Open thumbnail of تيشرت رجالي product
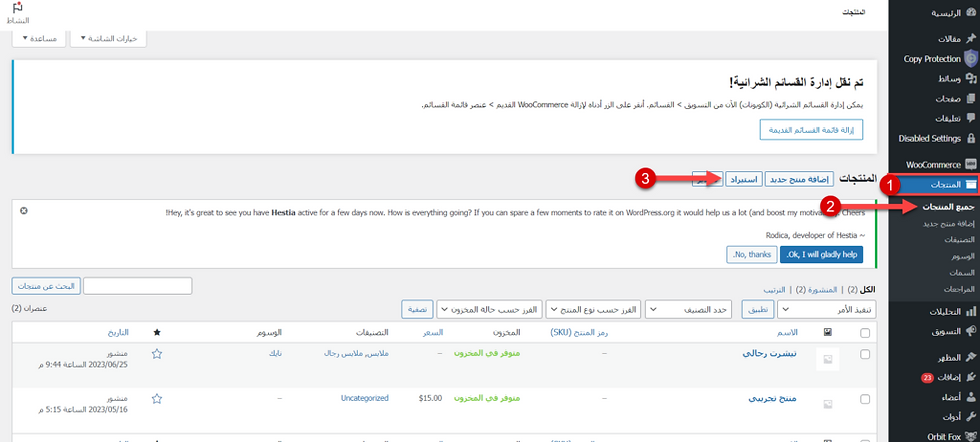 828,359
